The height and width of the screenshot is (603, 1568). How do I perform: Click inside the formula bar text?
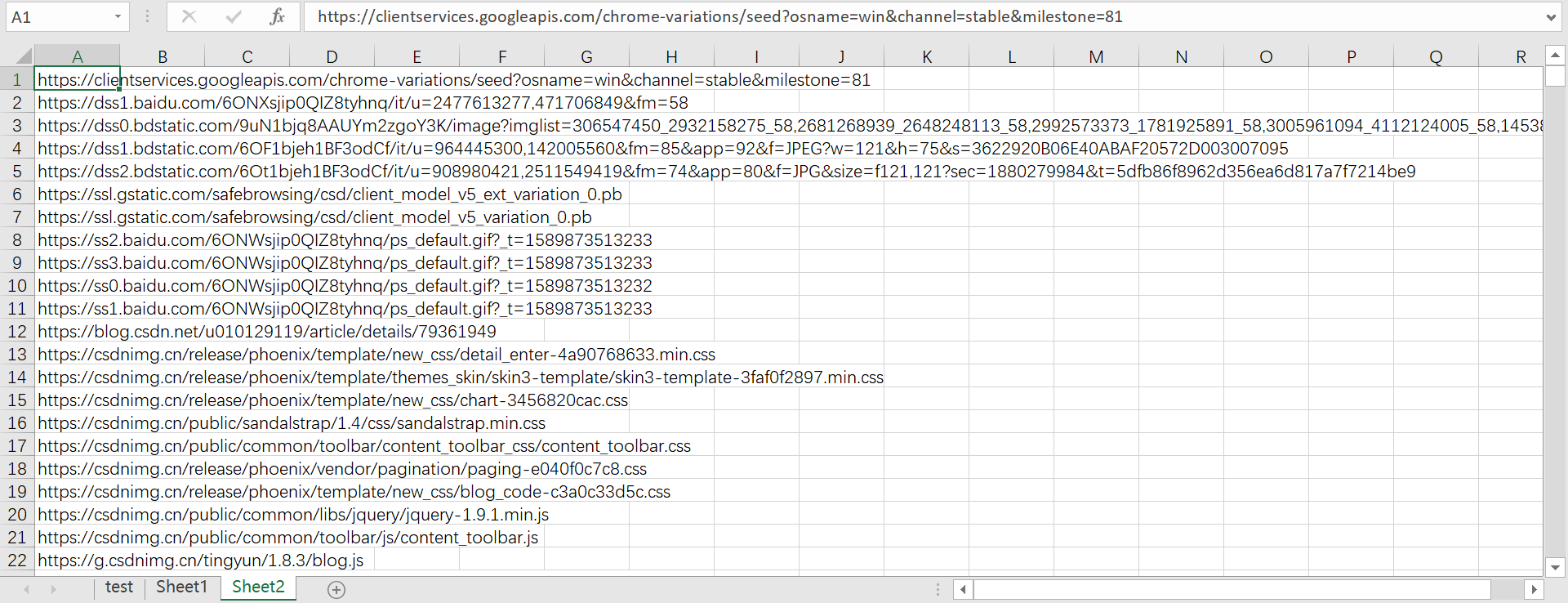tap(719, 16)
